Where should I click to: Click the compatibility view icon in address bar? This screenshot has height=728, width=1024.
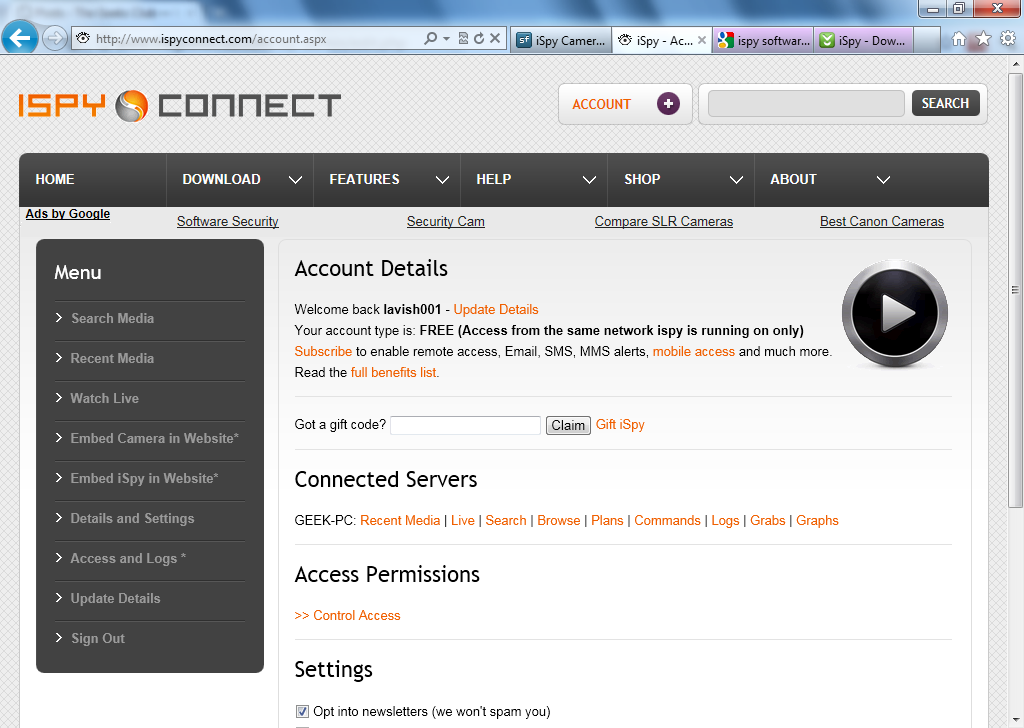pos(463,39)
